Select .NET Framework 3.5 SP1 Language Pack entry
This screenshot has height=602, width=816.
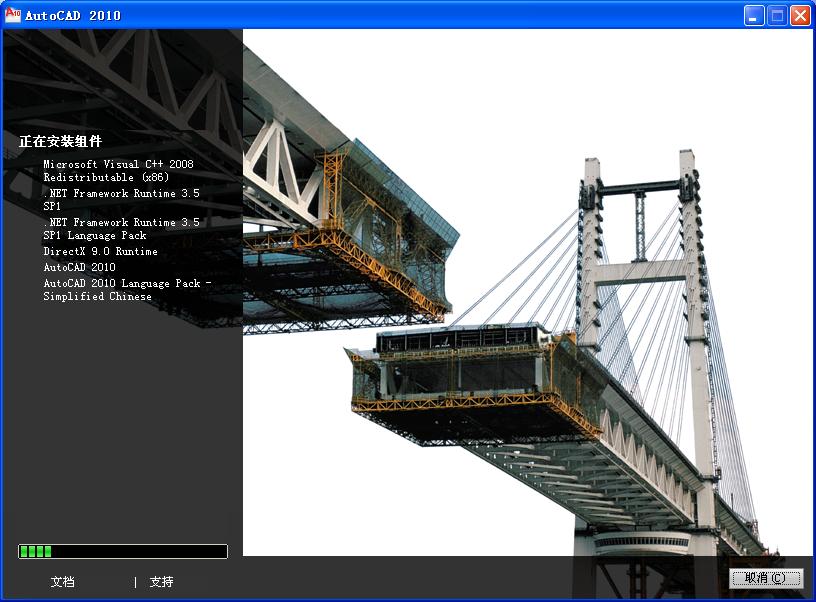(121, 229)
